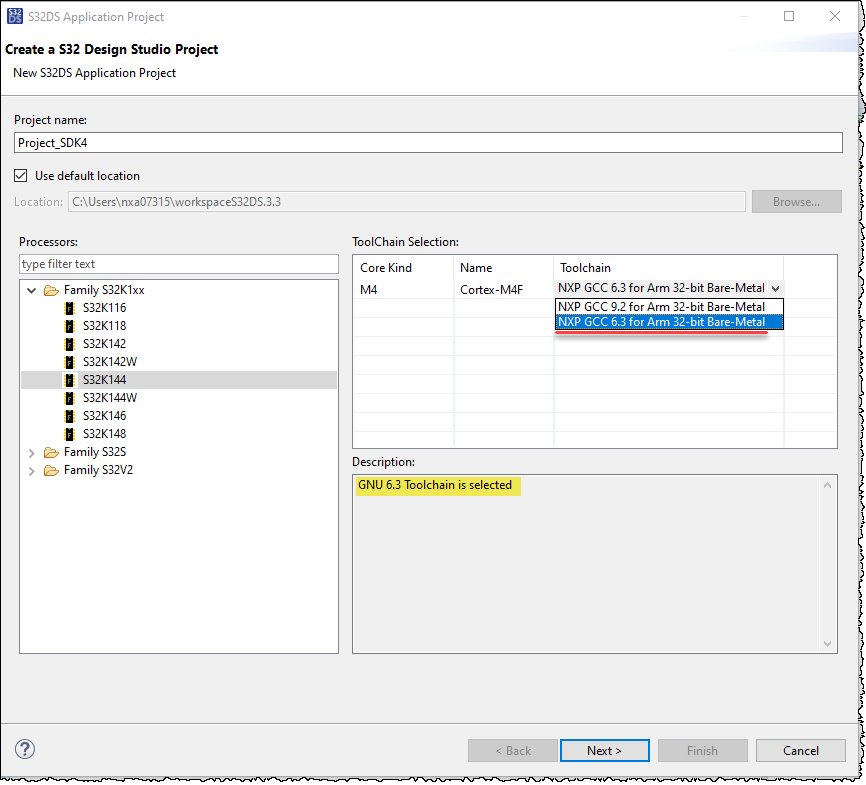Click the Cancel button
This screenshot has width=866, height=785.
pos(801,750)
